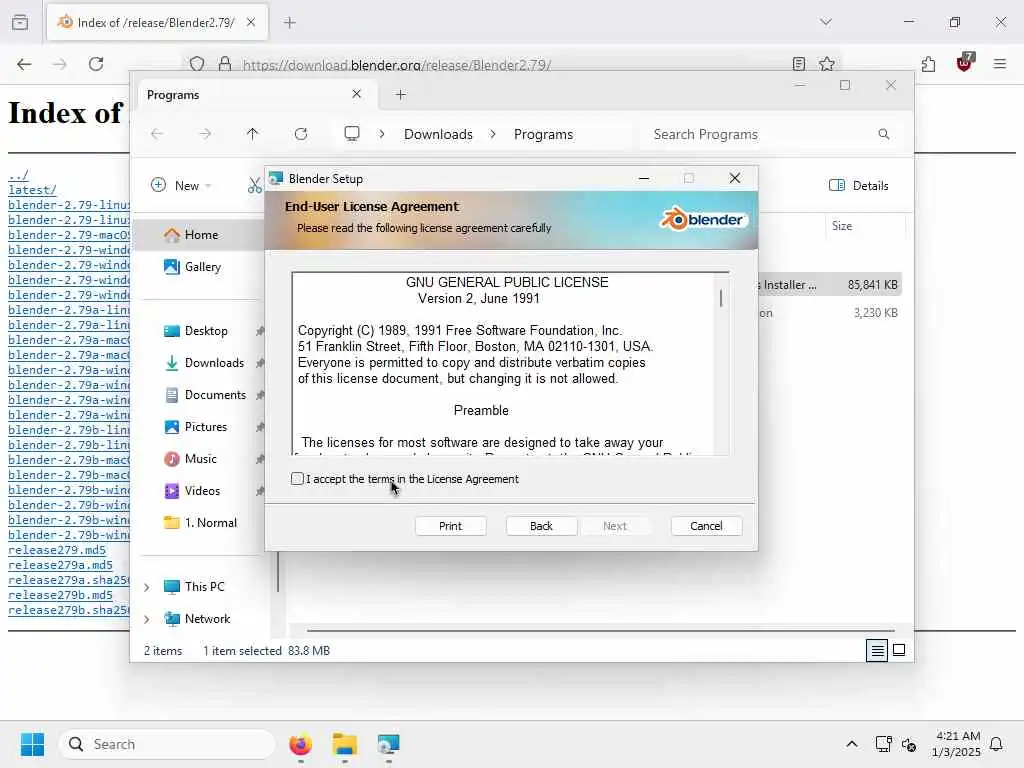
Task: Select the 3,230 KB file row
Action: coord(829,313)
